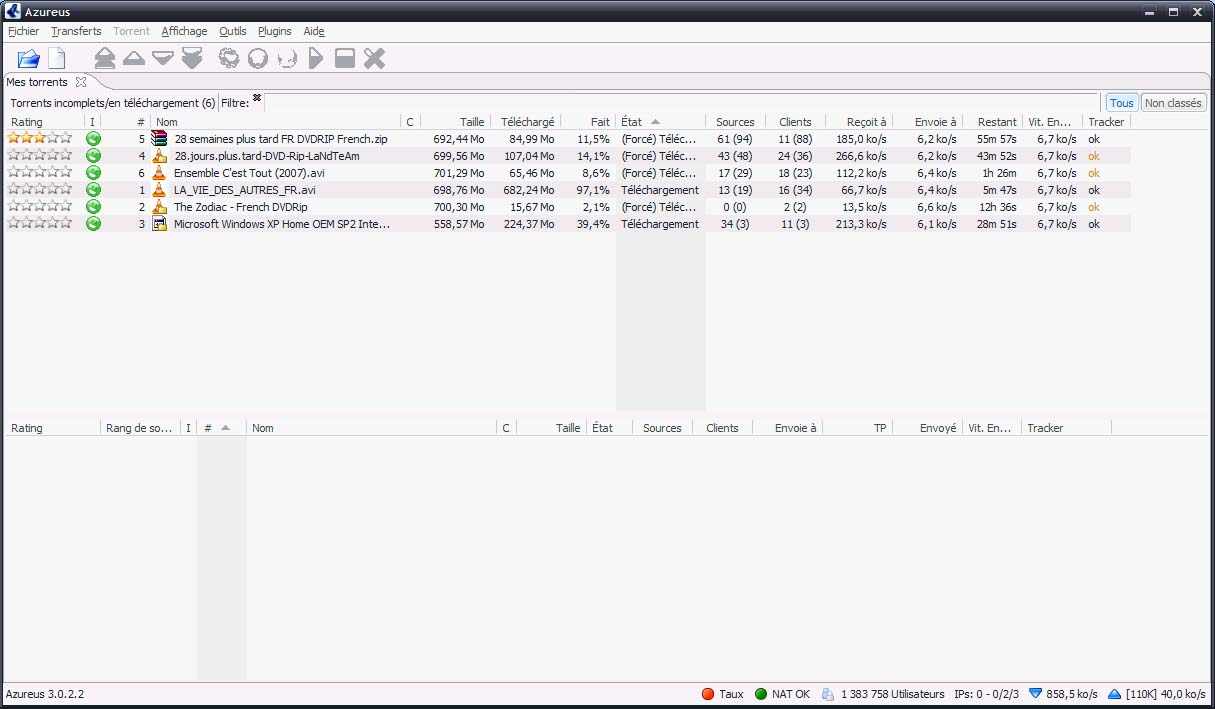Click the move up toolbar icon
Screen dimensions: 1215x709
[134, 59]
